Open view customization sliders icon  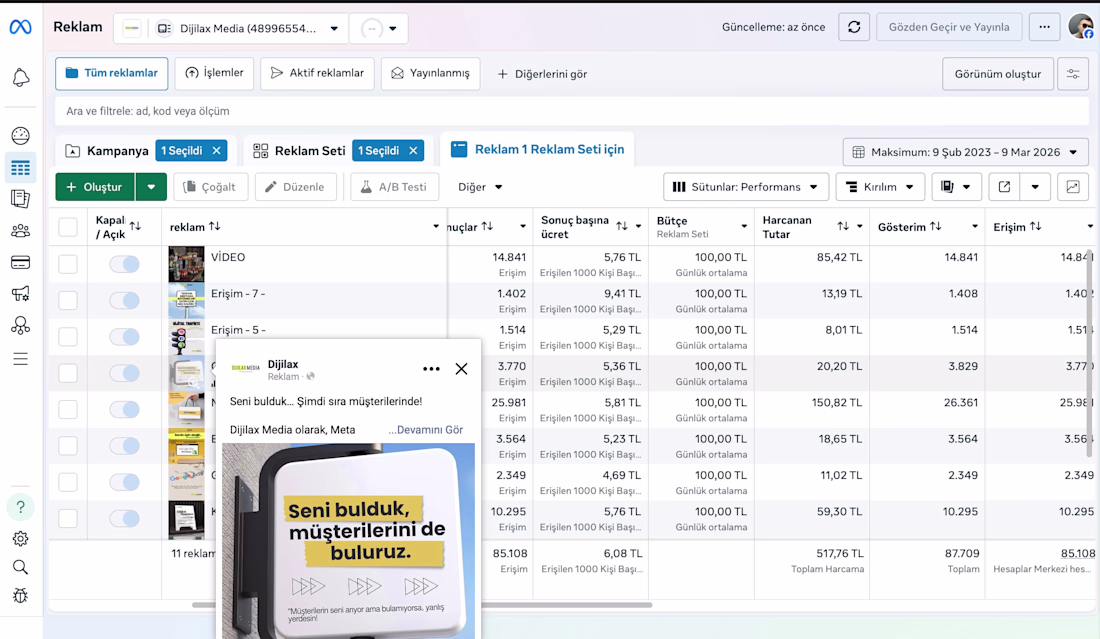(x=1073, y=74)
